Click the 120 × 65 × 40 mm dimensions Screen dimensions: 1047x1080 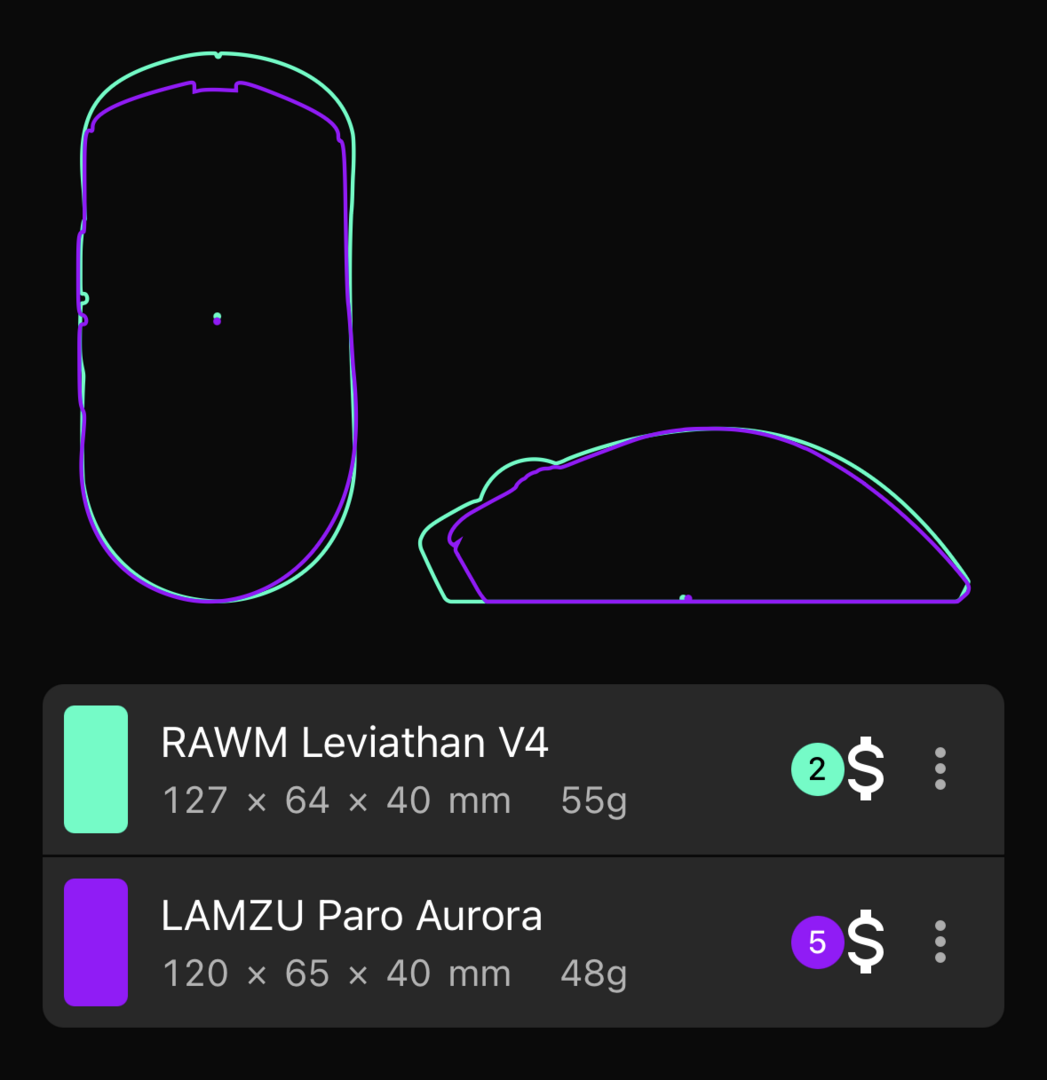point(336,973)
